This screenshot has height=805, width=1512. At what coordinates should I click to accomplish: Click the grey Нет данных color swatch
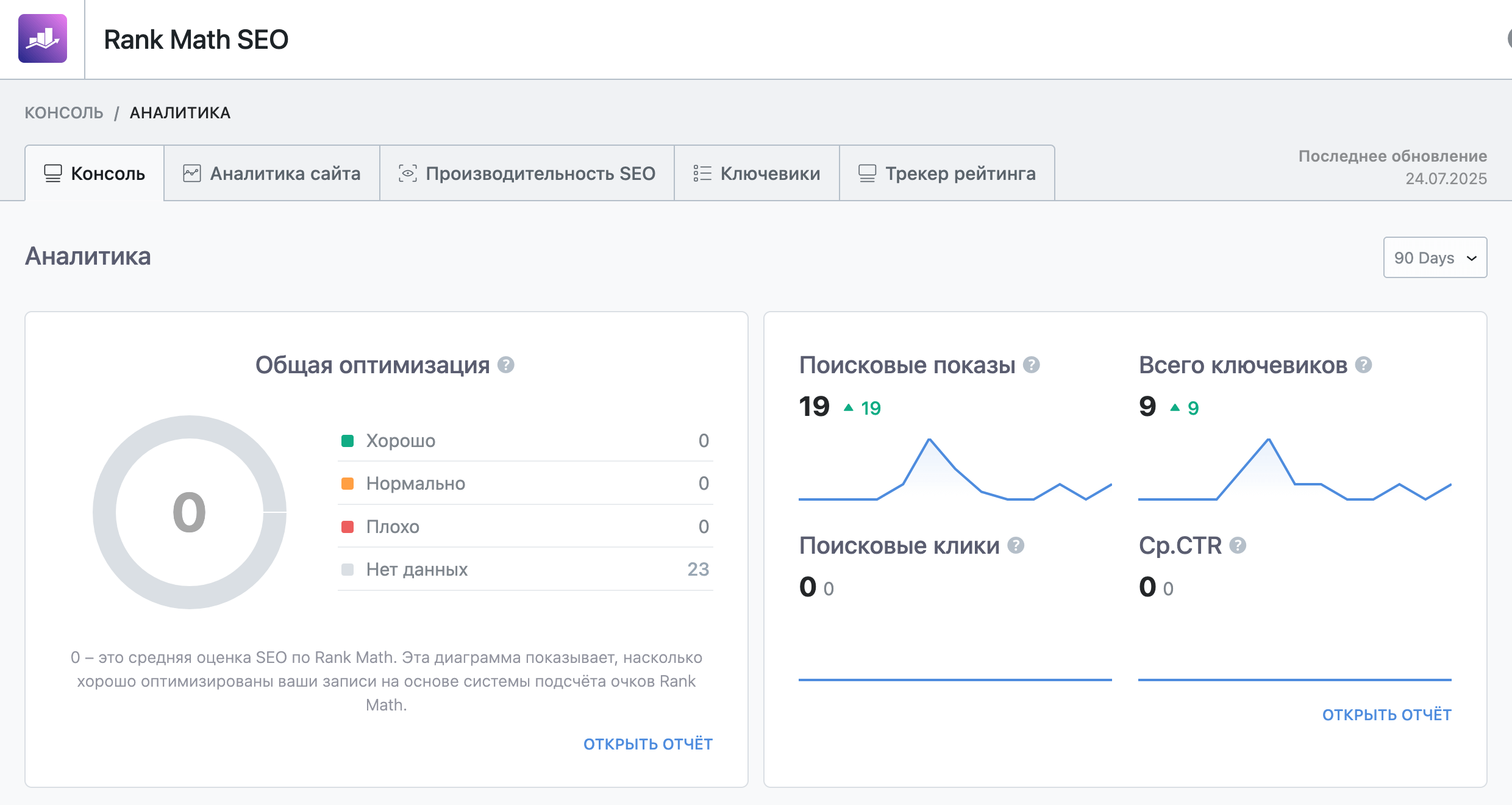pos(348,570)
